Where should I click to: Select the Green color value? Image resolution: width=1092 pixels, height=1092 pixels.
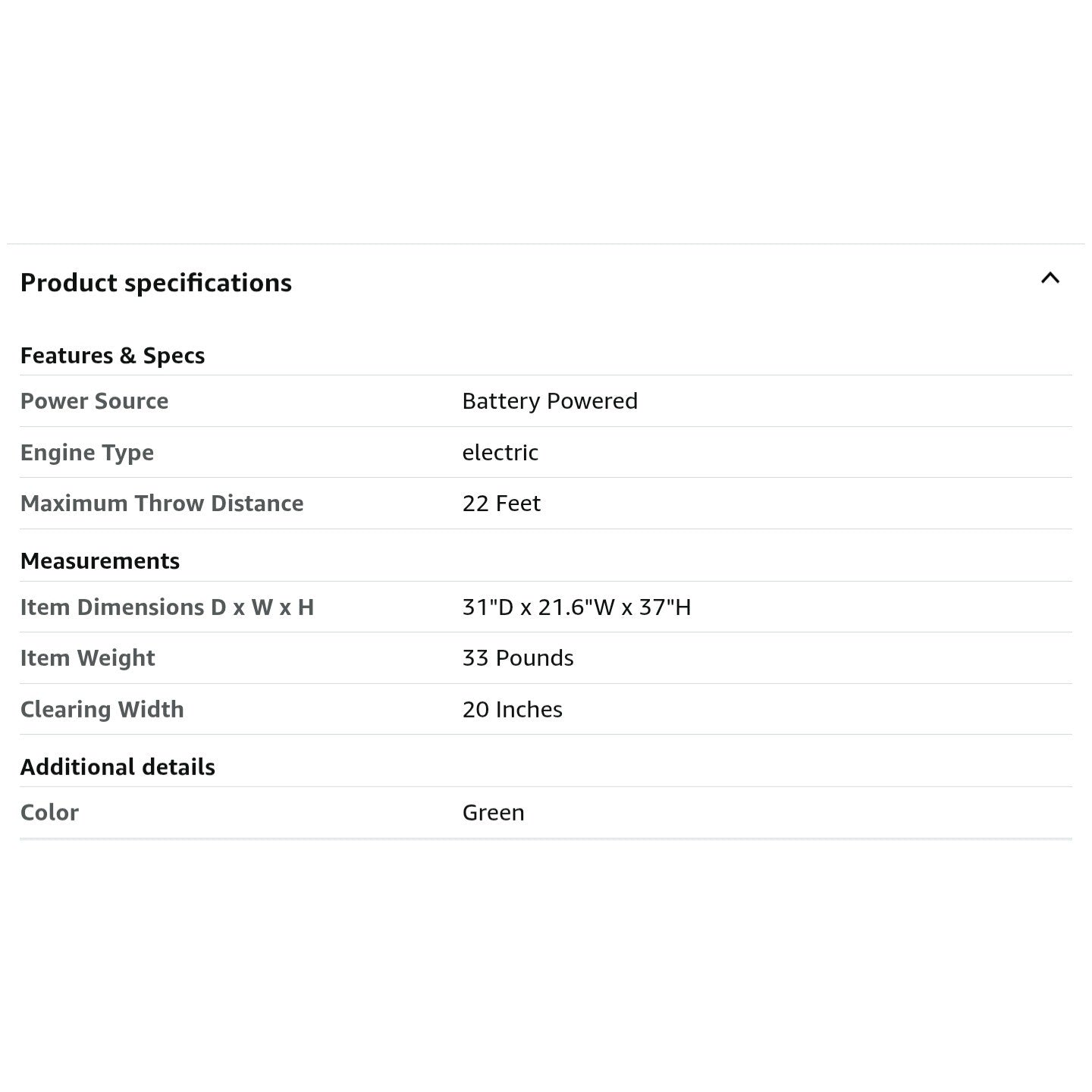[x=493, y=813]
